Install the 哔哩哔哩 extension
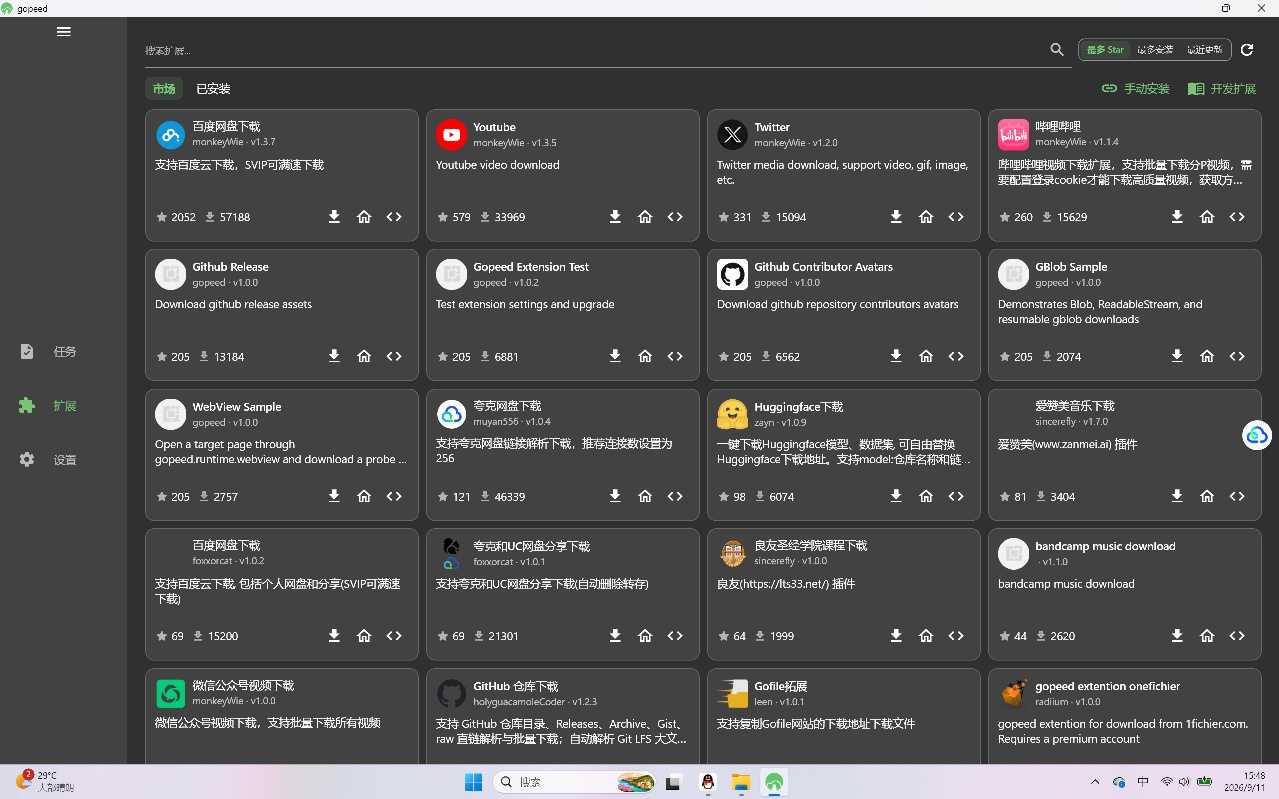Image resolution: width=1279 pixels, height=799 pixels. (1177, 217)
